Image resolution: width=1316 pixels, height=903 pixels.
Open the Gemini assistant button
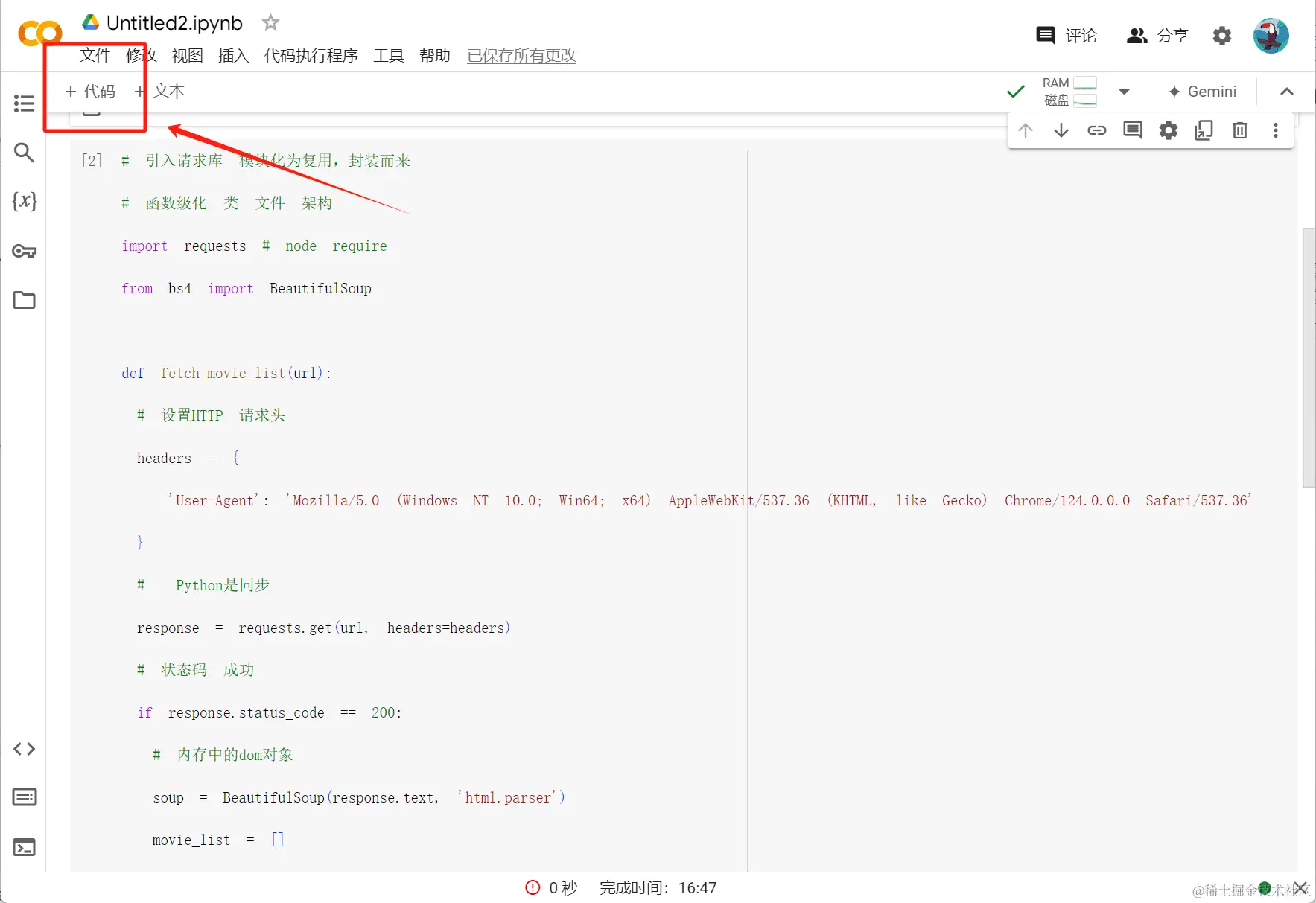pos(1202,92)
